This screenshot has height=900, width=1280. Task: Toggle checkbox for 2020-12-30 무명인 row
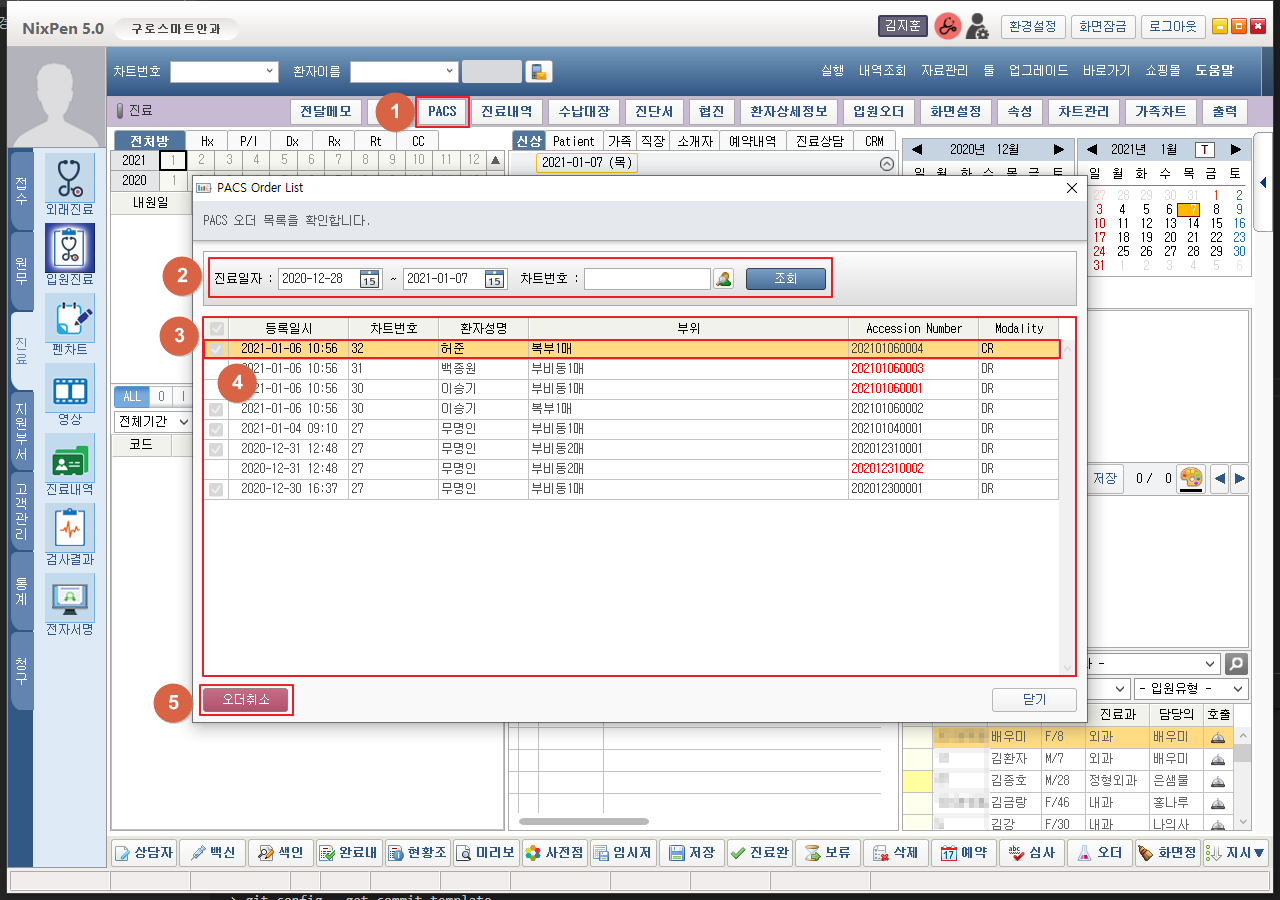click(216, 489)
